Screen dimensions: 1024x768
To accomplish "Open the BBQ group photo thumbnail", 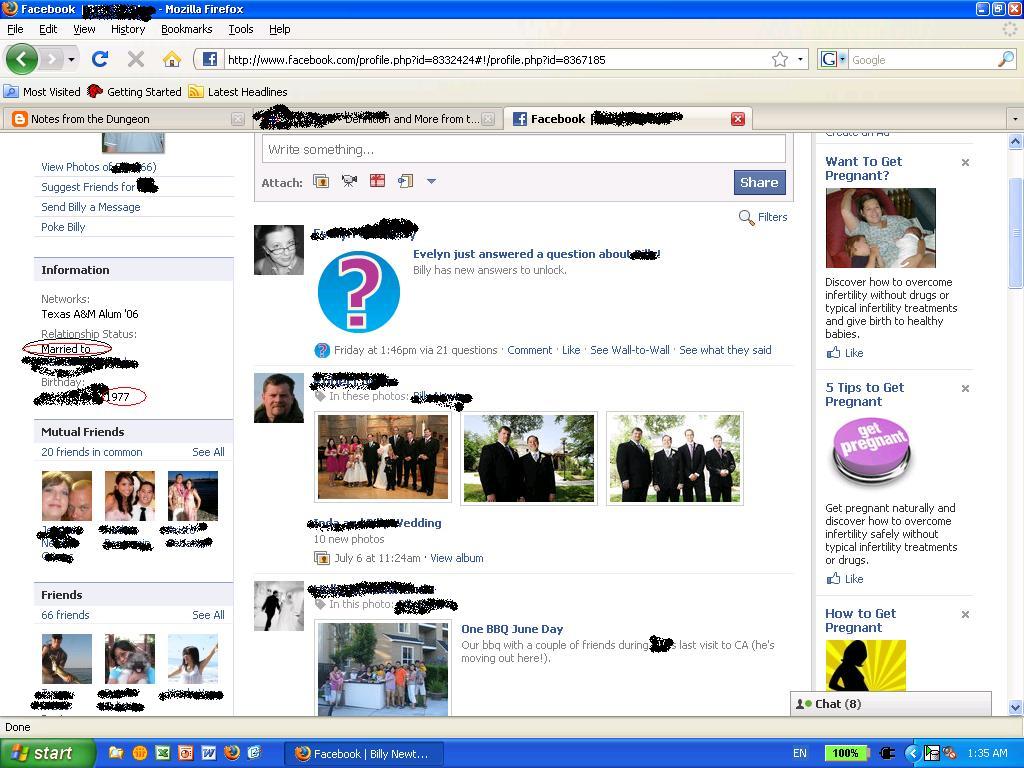I will (x=383, y=668).
